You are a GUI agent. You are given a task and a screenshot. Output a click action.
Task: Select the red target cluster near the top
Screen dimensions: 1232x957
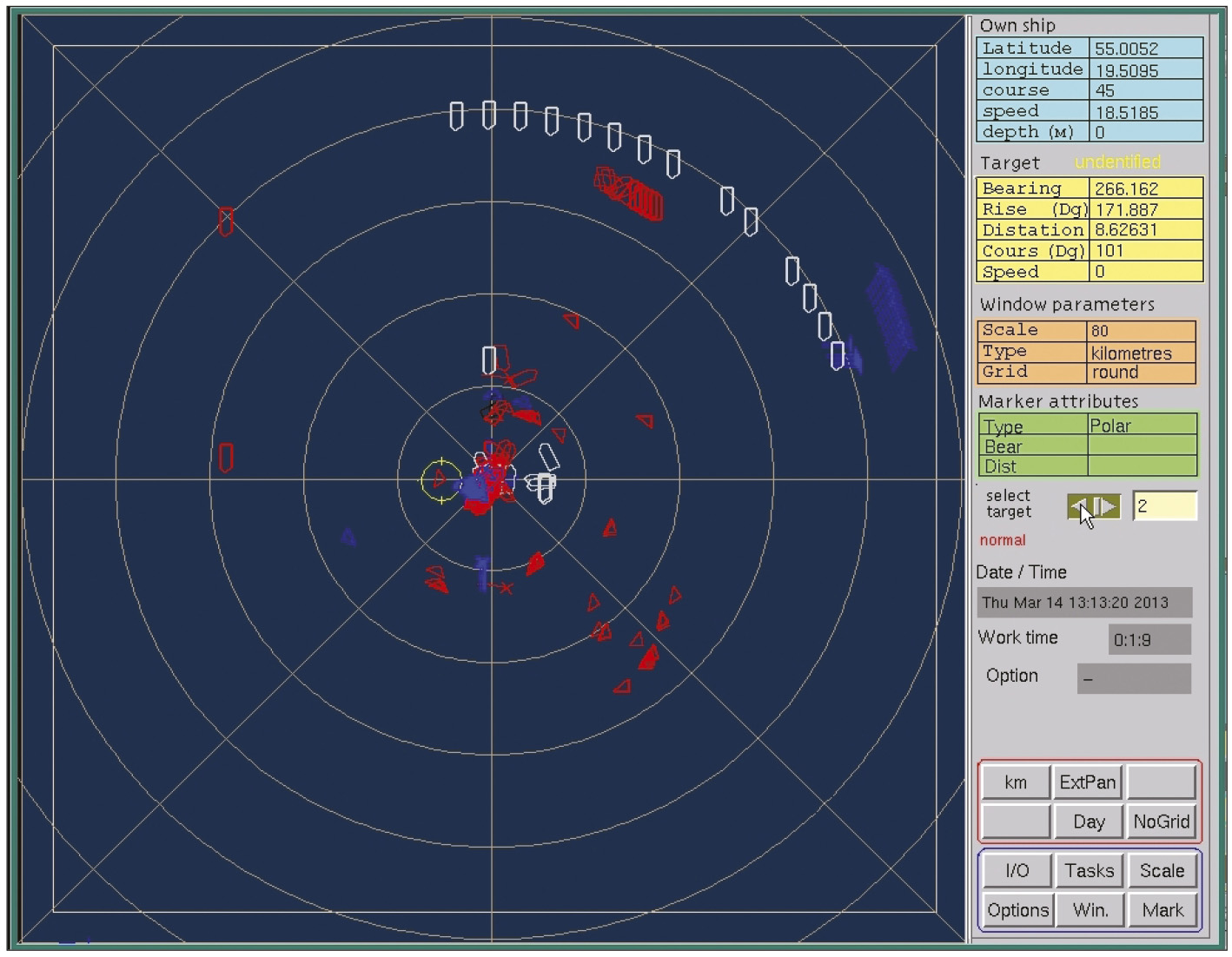pyautogui.click(x=629, y=194)
